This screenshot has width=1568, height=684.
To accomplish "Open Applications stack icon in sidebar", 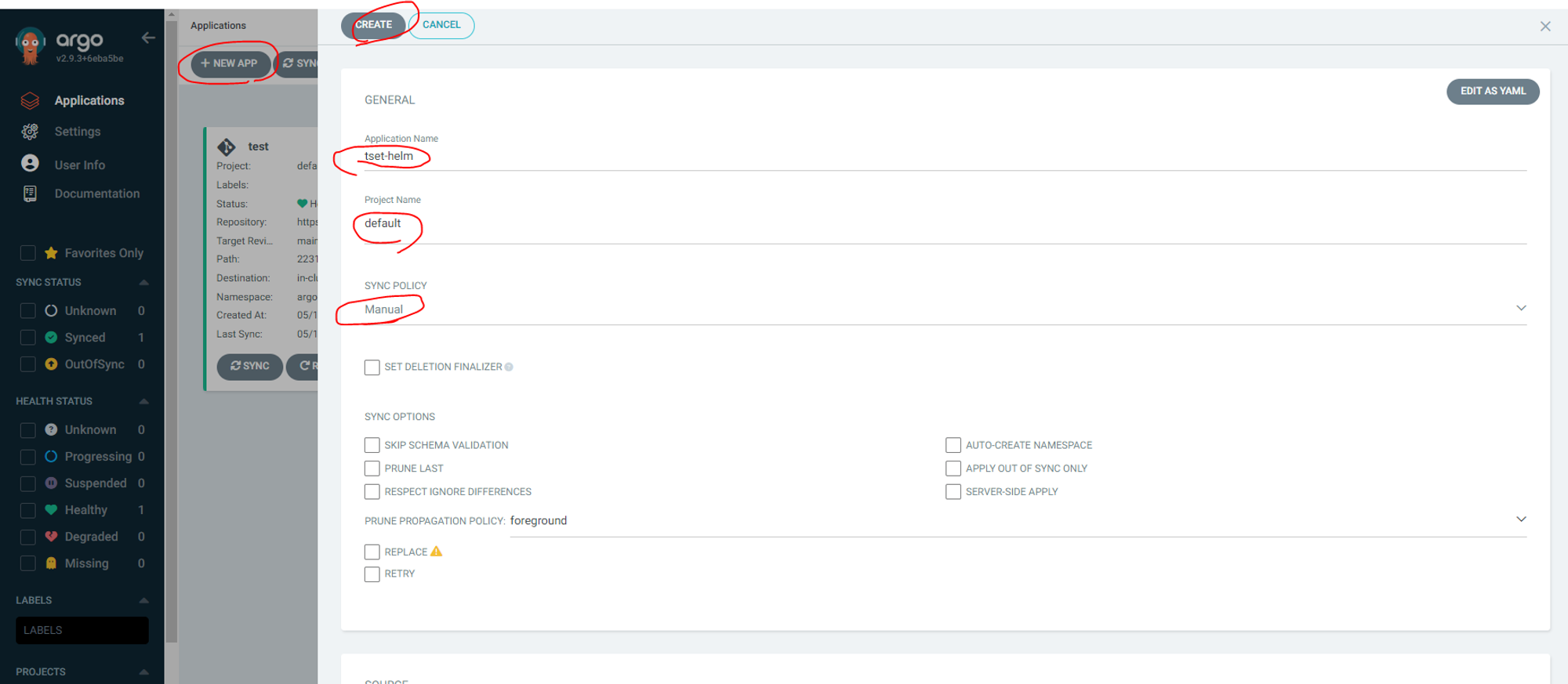I will [x=30, y=100].
